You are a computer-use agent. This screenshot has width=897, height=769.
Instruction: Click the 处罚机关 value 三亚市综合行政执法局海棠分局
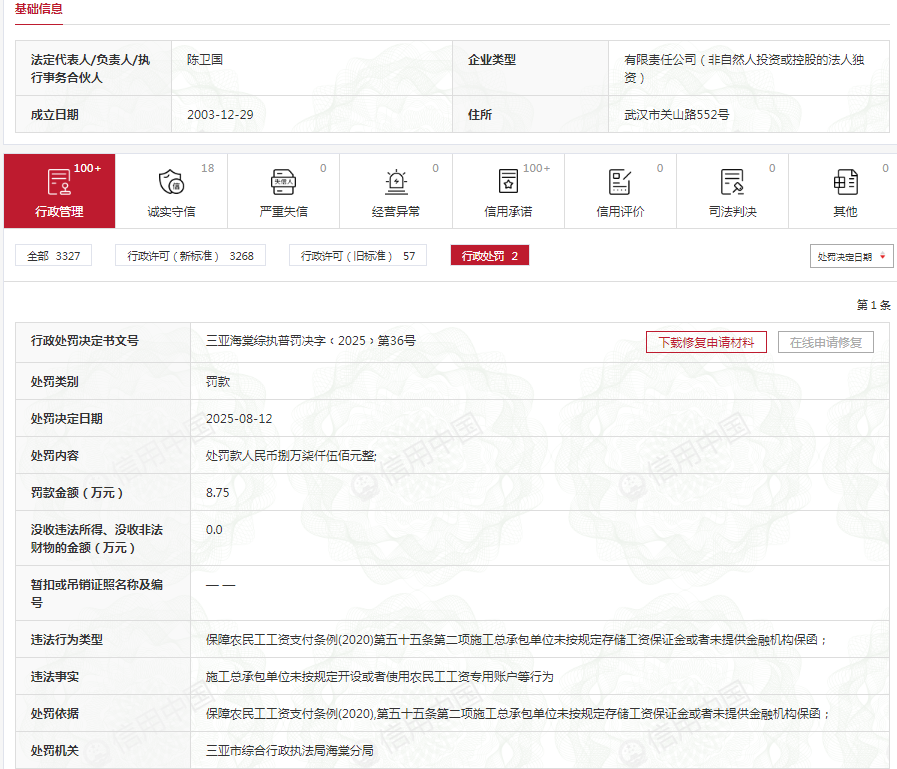tap(289, 751)
